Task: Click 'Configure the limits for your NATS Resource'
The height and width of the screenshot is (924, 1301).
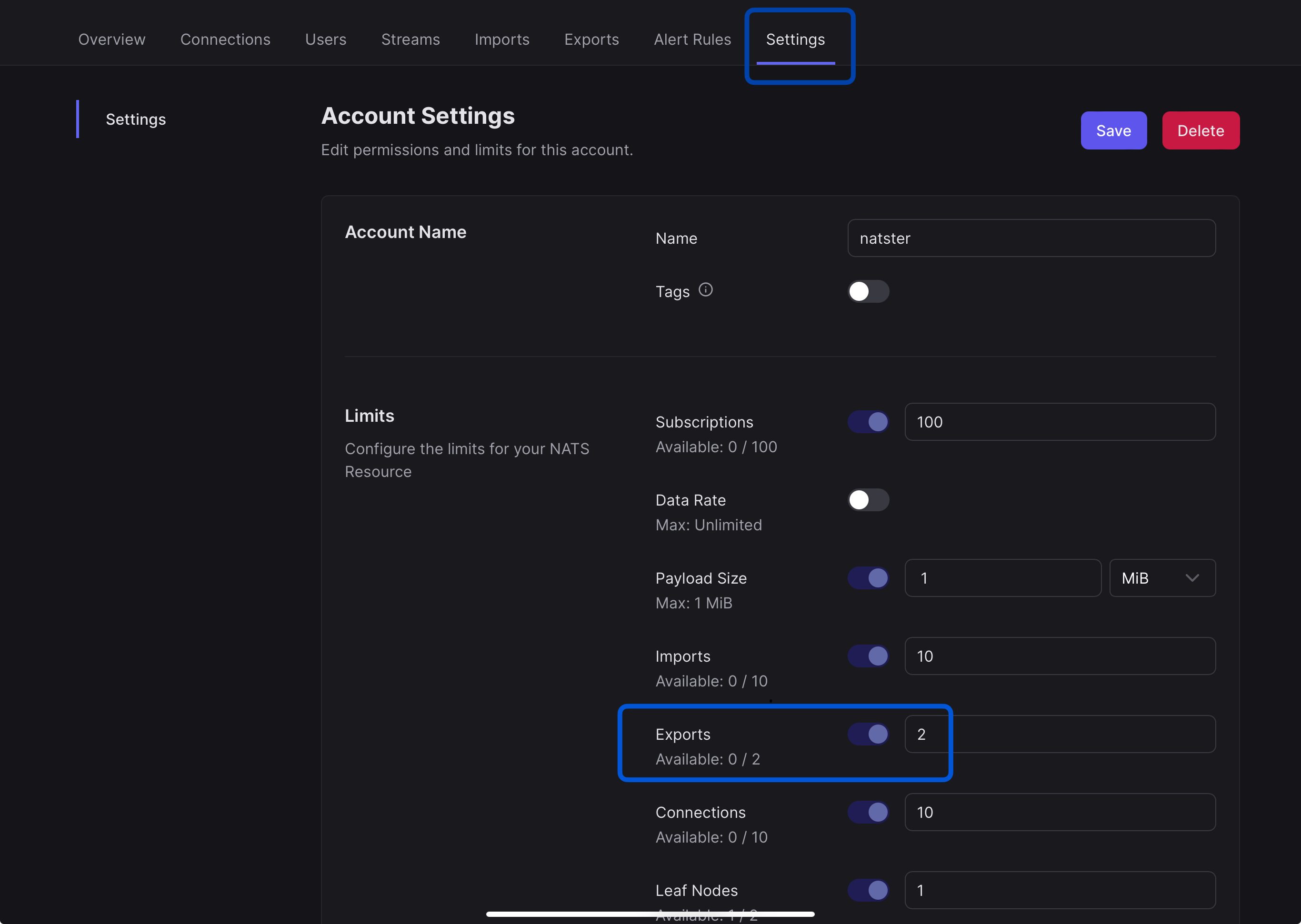Action: [x=467, y=460]
